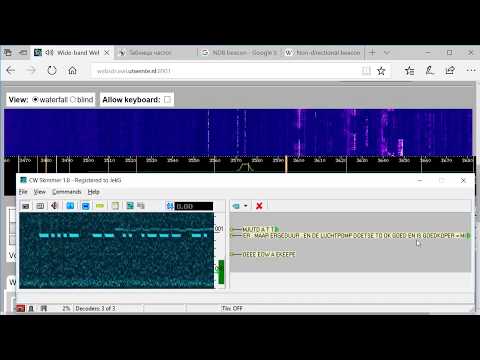Select the blind view radio button

click(x=73, y=100)
